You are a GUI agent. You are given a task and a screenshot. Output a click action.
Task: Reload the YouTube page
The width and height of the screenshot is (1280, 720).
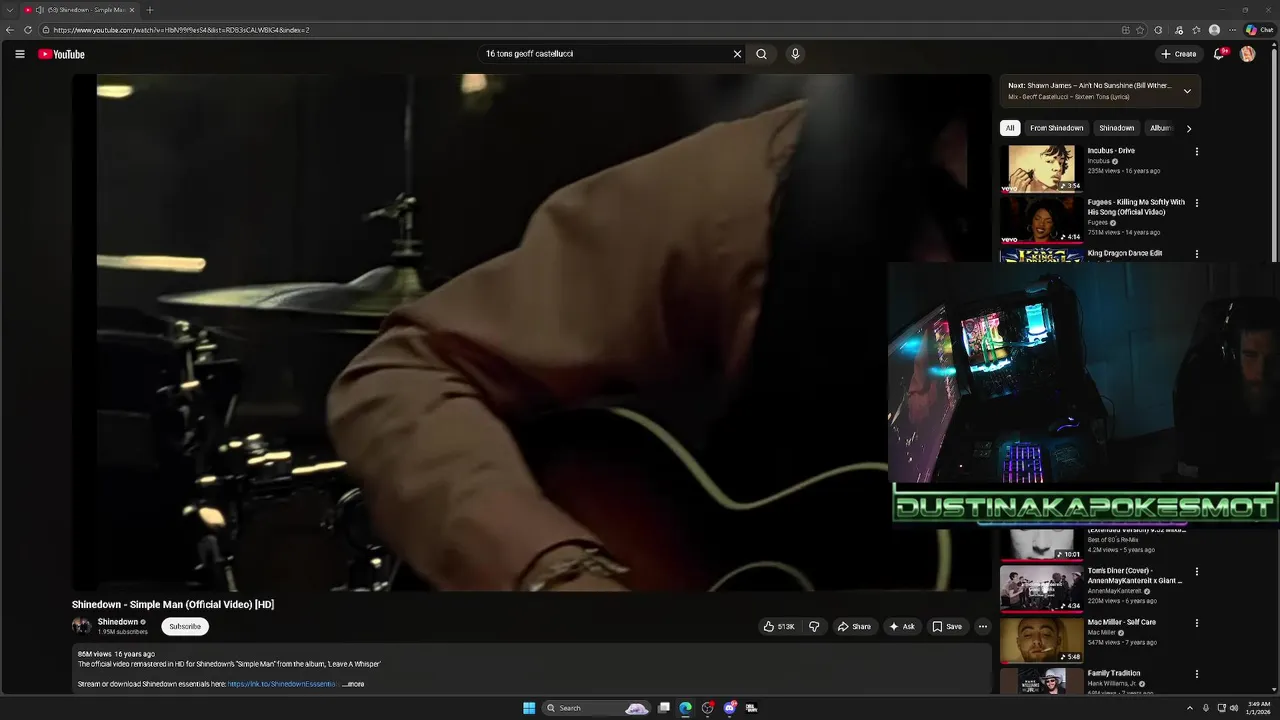coord(28,30)
